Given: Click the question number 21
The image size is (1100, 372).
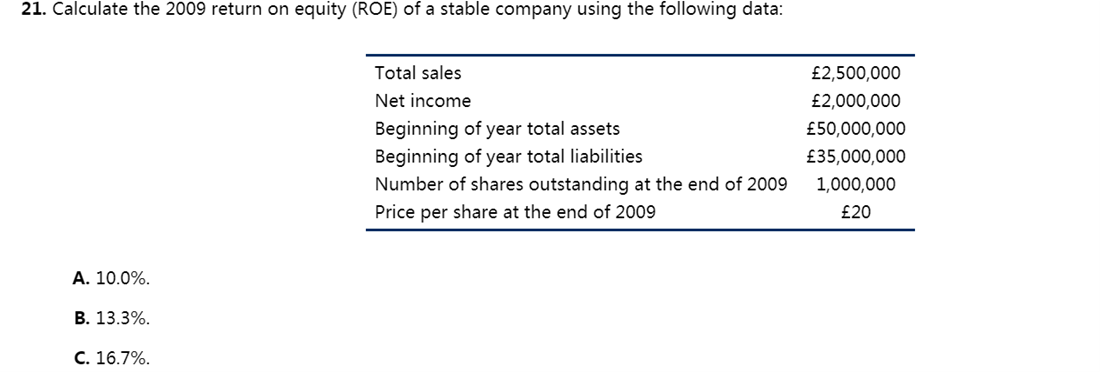Looking at the screenshot, I should tap(34, 10).
